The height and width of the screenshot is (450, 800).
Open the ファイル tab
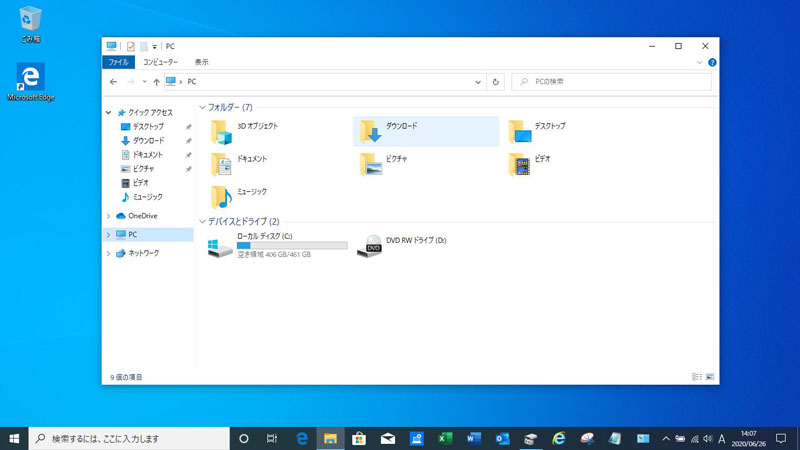[118, 62]
